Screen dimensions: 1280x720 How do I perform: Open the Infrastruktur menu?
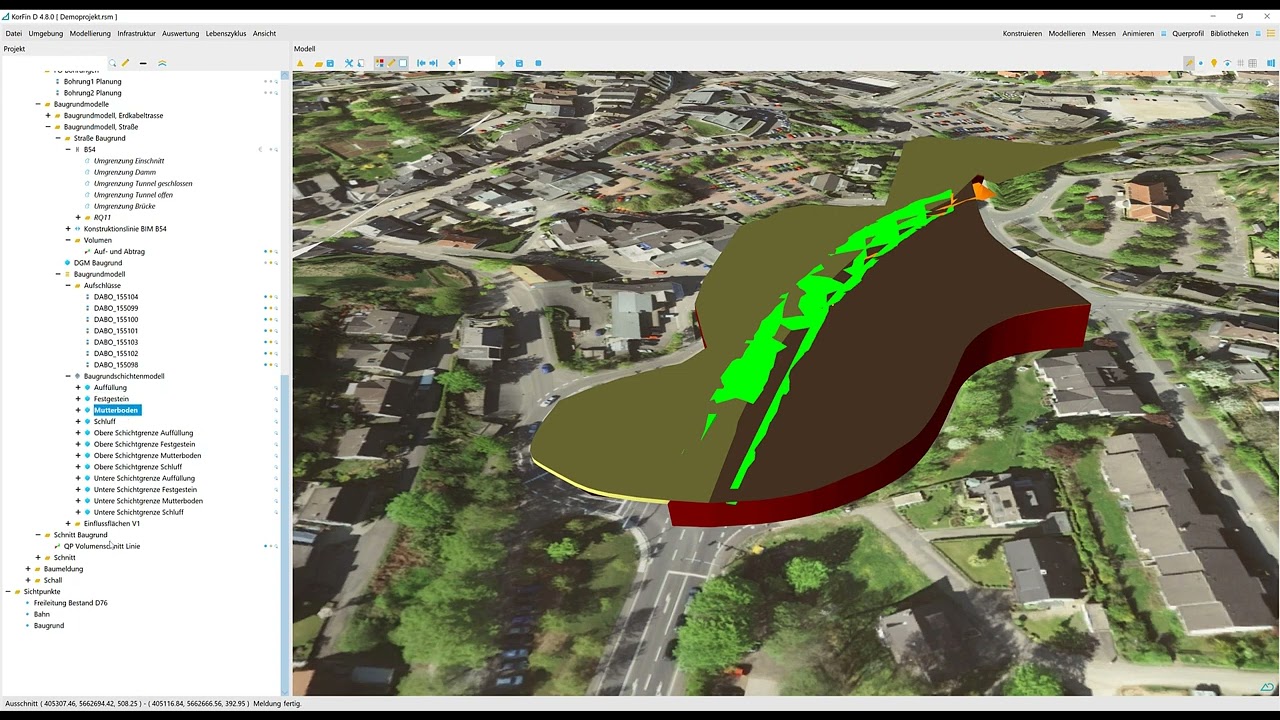[136, 33]
